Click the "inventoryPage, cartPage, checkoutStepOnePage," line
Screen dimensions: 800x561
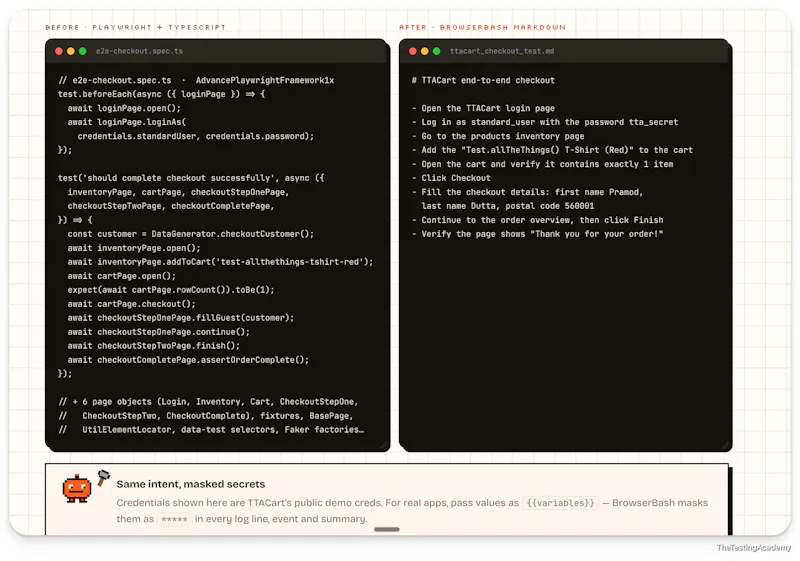179,192
